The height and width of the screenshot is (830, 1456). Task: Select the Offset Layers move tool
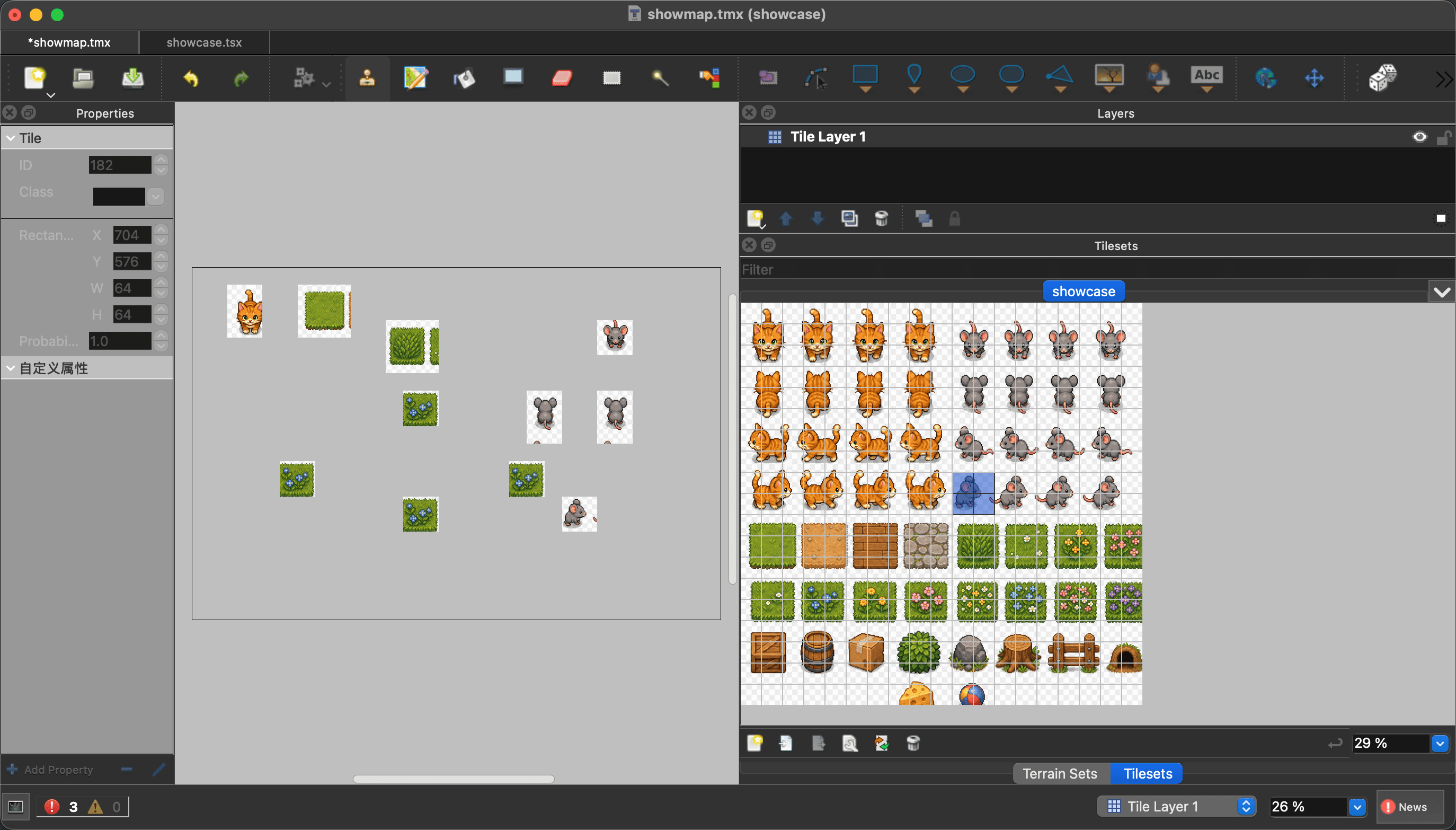(1314, 77)
